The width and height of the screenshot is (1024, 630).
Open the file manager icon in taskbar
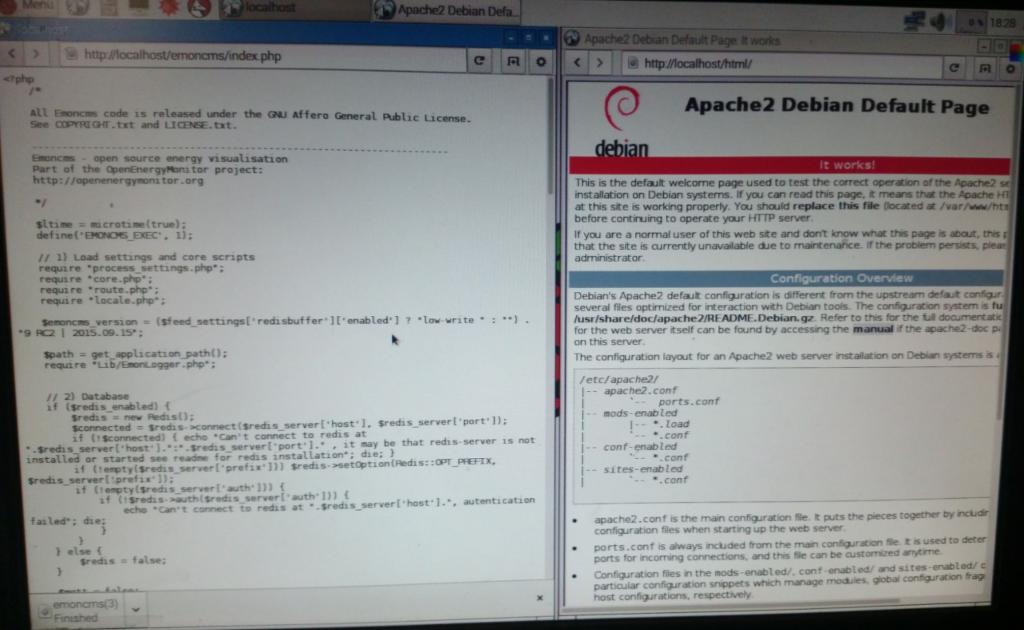(x=109, y=7)
